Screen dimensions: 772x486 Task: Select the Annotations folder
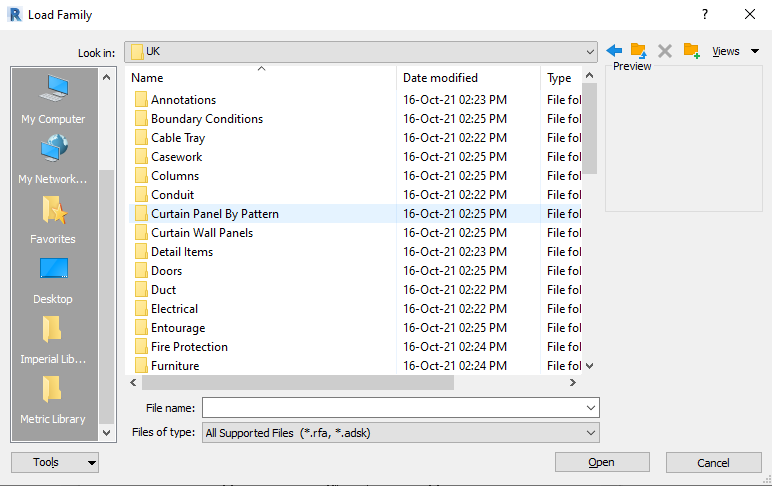(183, 100)
